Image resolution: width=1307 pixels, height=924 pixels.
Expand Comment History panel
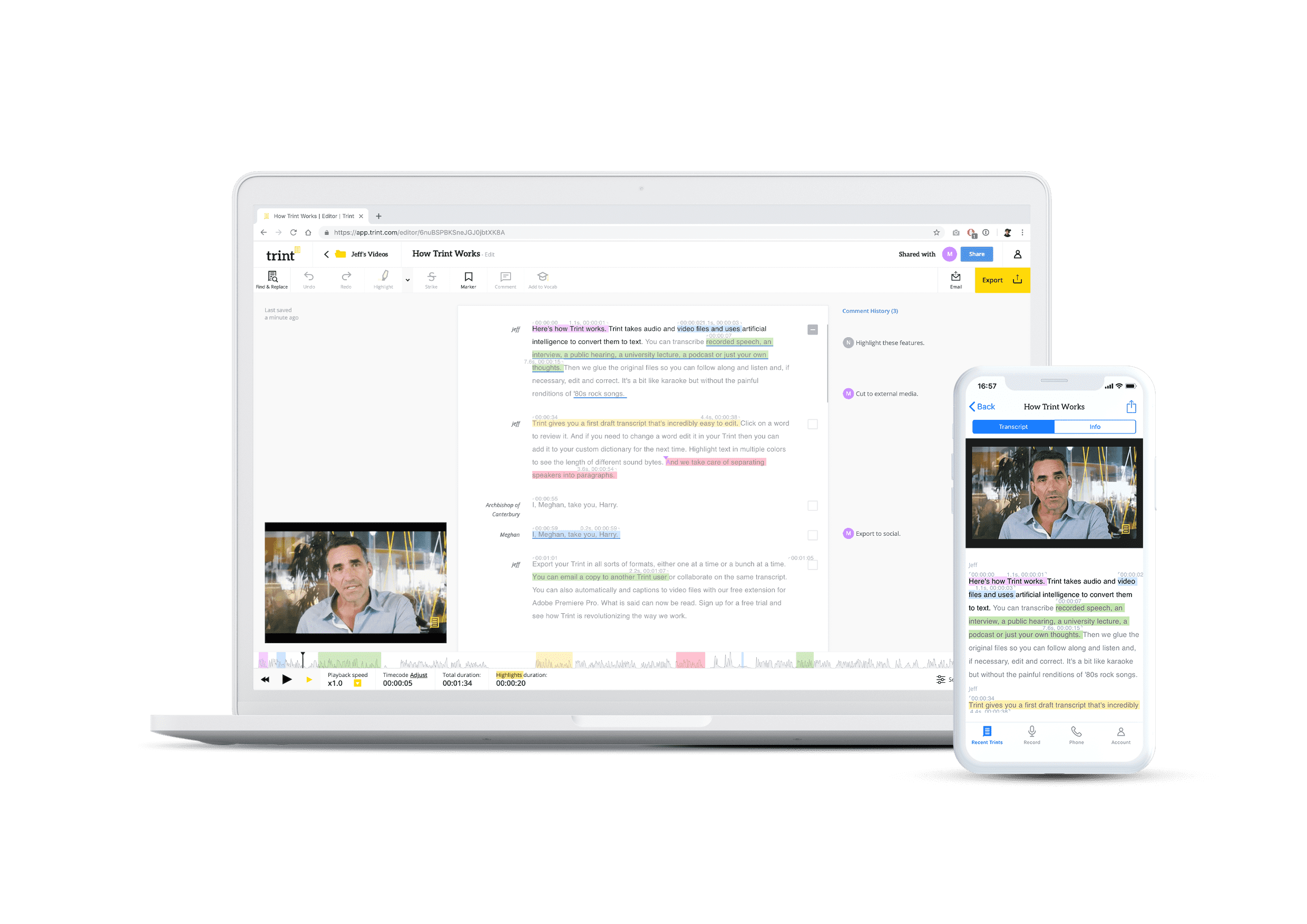(870, 311)
